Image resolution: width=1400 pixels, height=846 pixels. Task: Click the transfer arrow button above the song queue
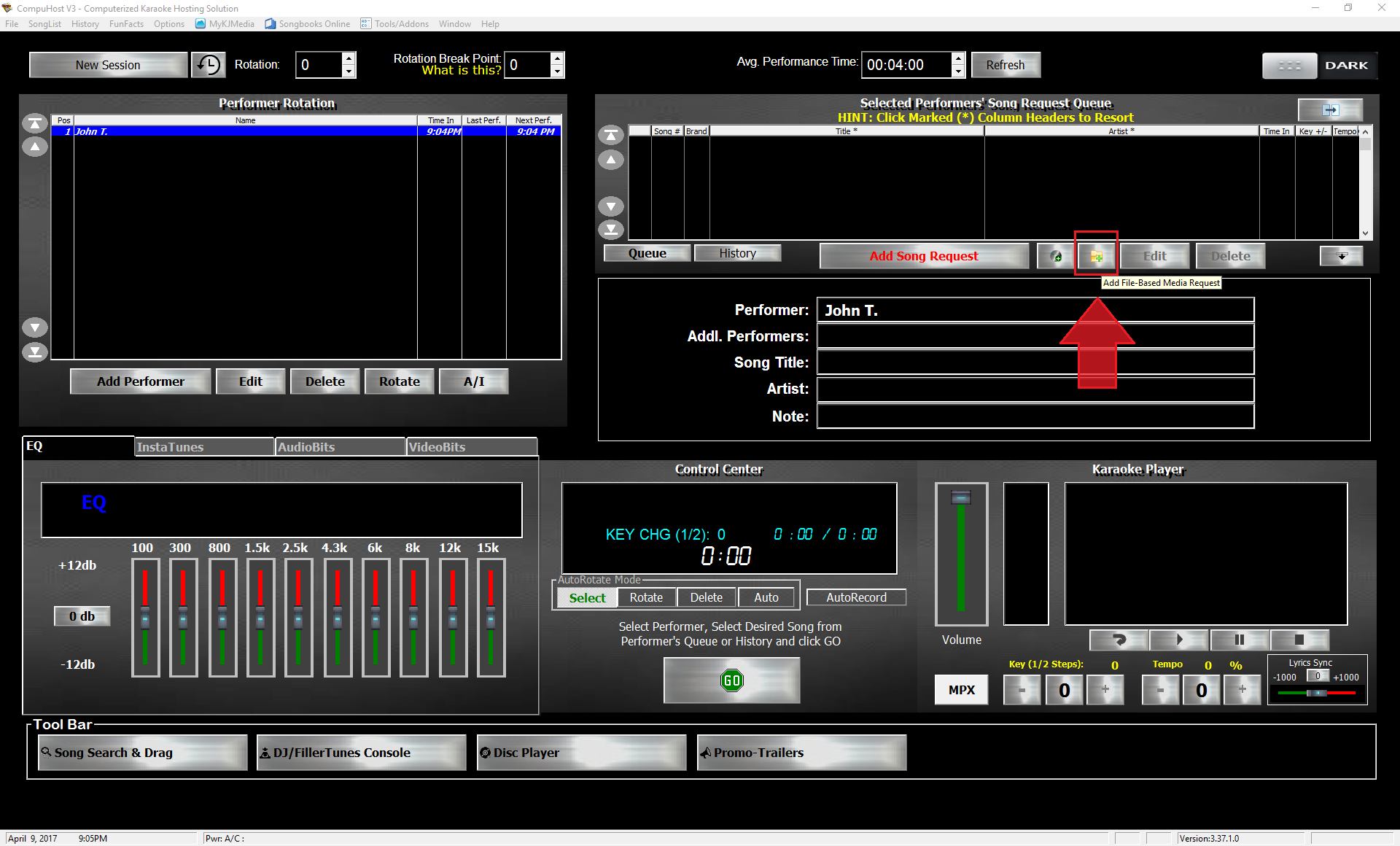tap(1331, 110)
